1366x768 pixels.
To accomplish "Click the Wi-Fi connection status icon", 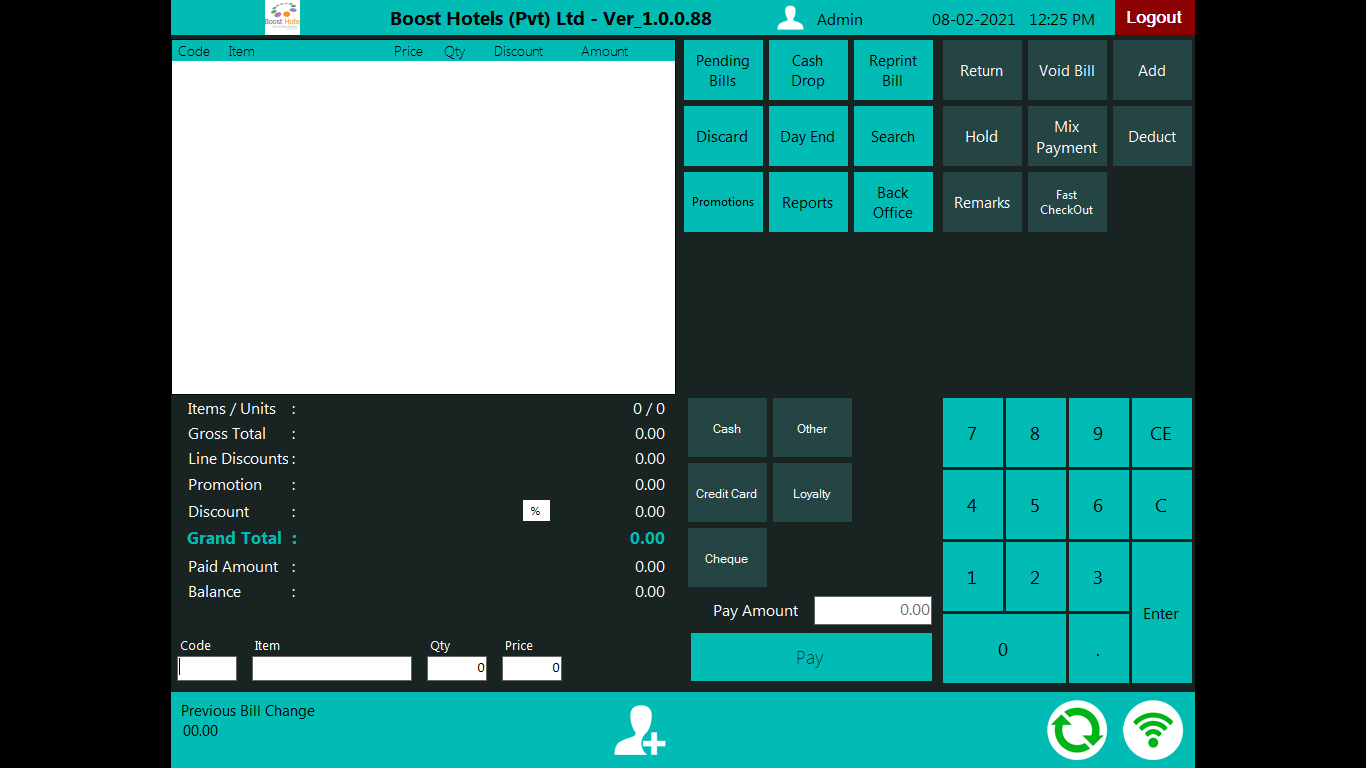I will 1153,731.
